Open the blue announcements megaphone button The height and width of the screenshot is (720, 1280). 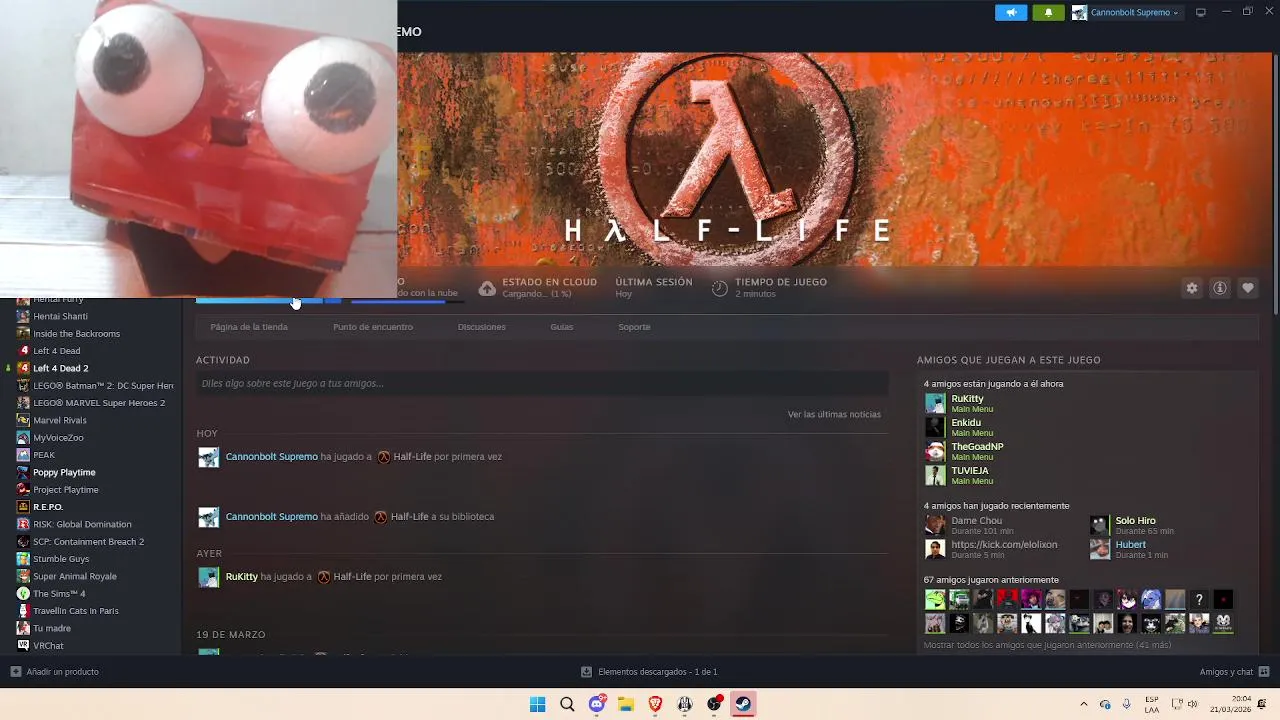coord(1011,12)
